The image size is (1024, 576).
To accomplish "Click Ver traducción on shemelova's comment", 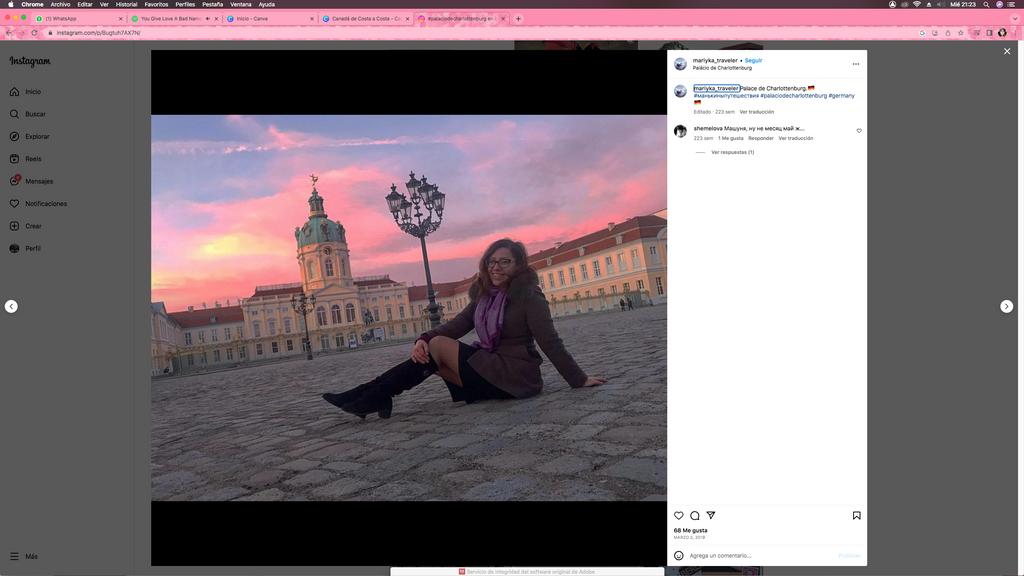I will (x=795, y=138).
